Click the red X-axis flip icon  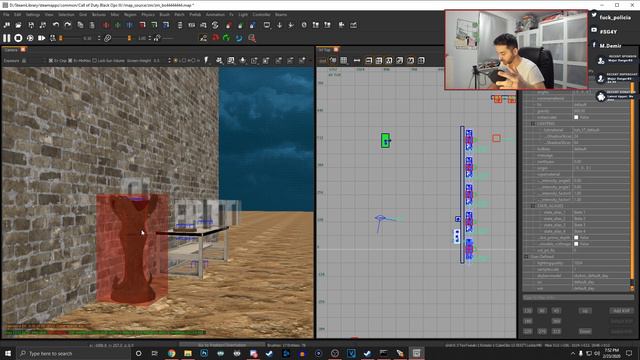[106, 25]
